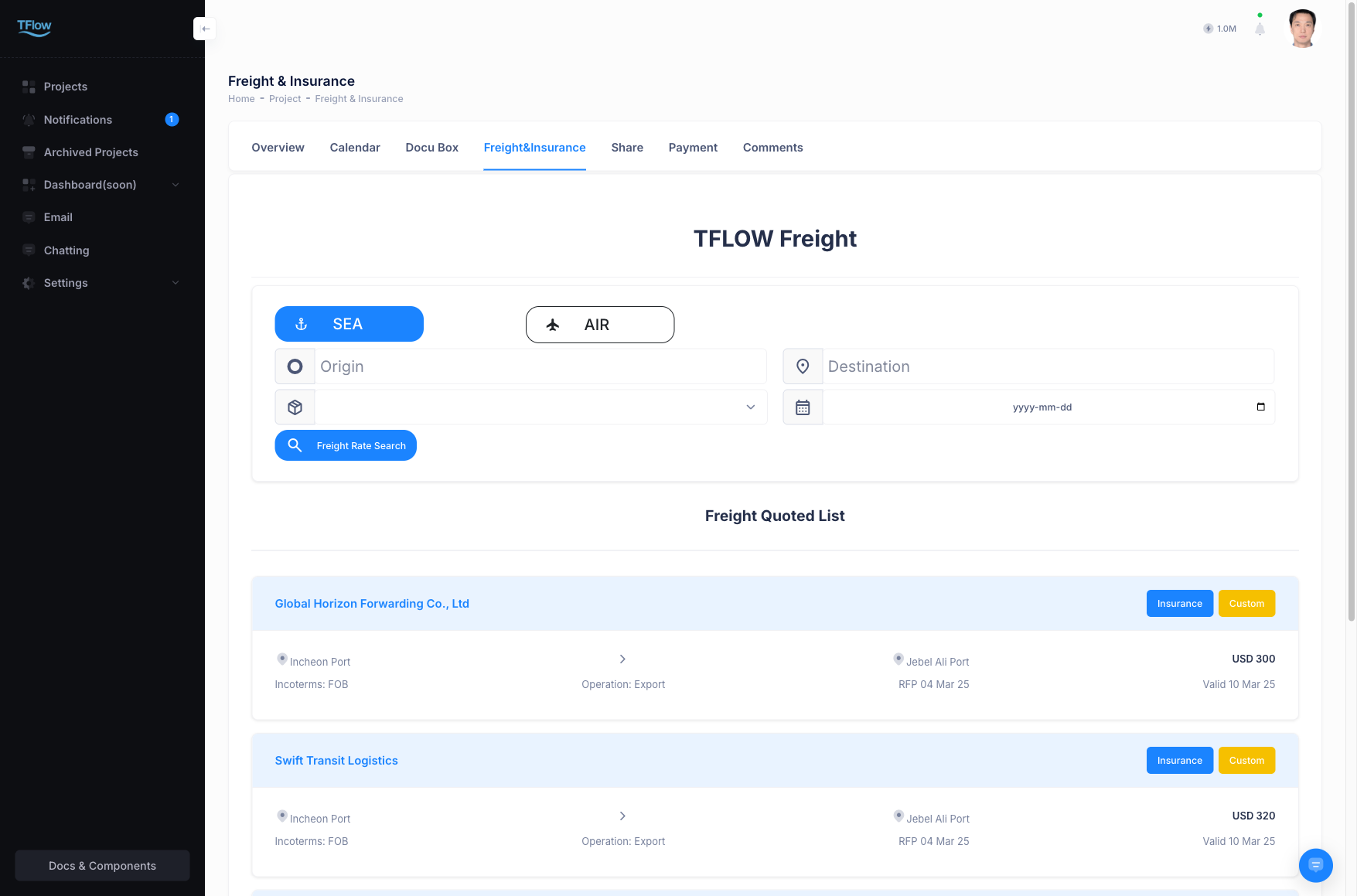Open the bell alerts in header

tap(1260, 29)
